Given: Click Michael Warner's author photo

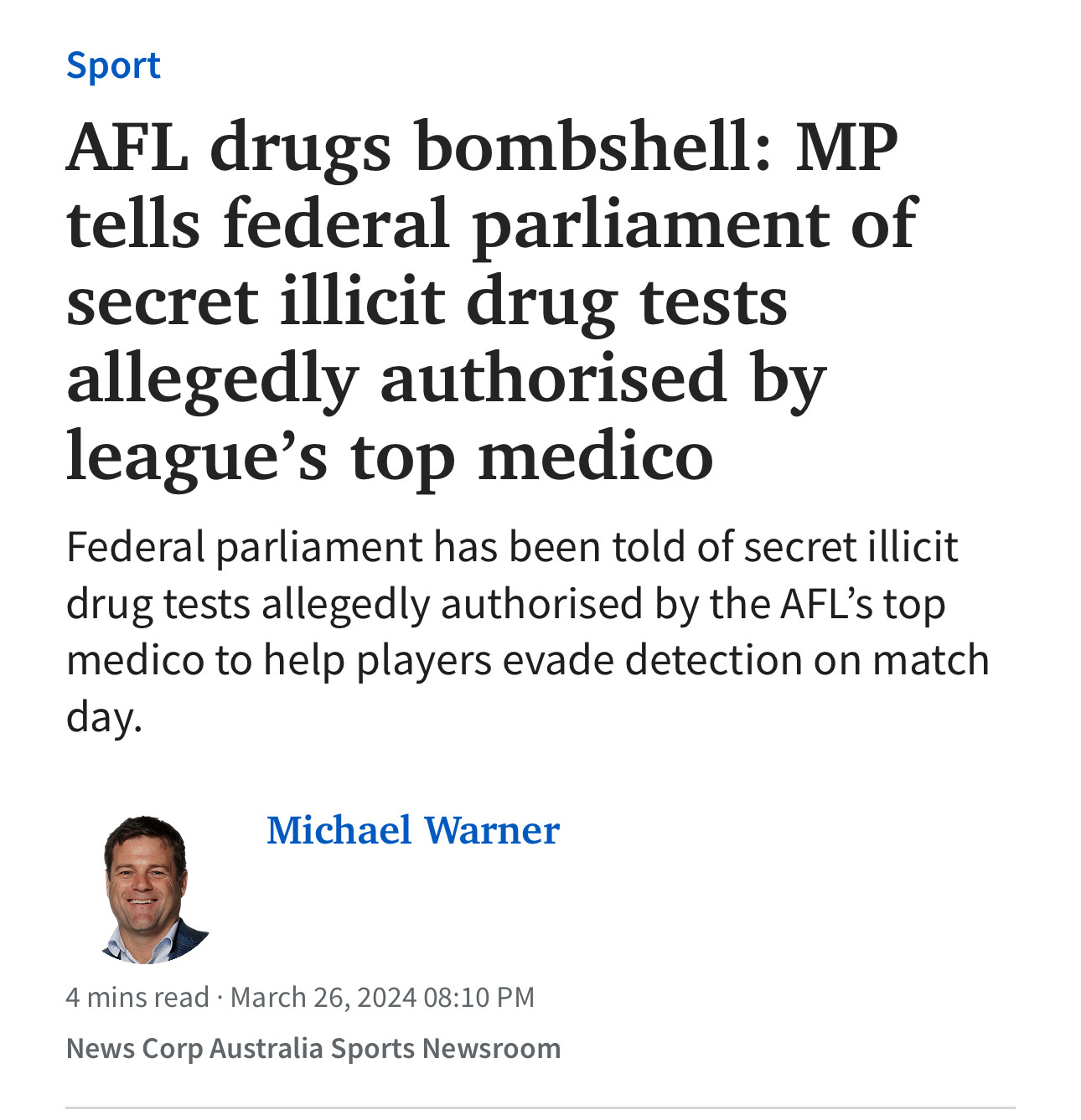Looking at the screenshot, I should 149,888.
